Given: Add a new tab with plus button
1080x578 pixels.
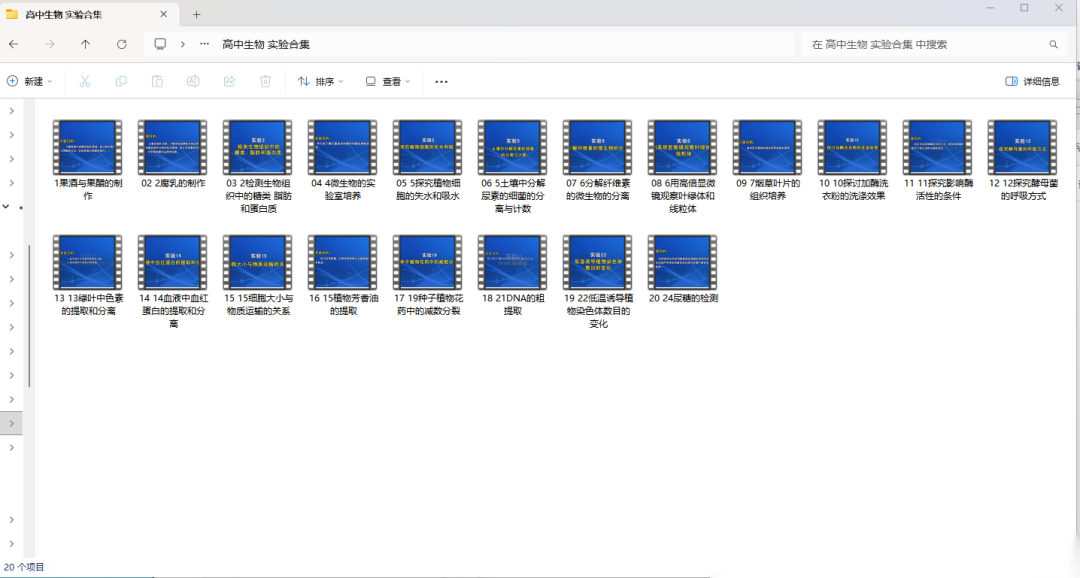Looking at the screenshot, I should click(197, 14).
